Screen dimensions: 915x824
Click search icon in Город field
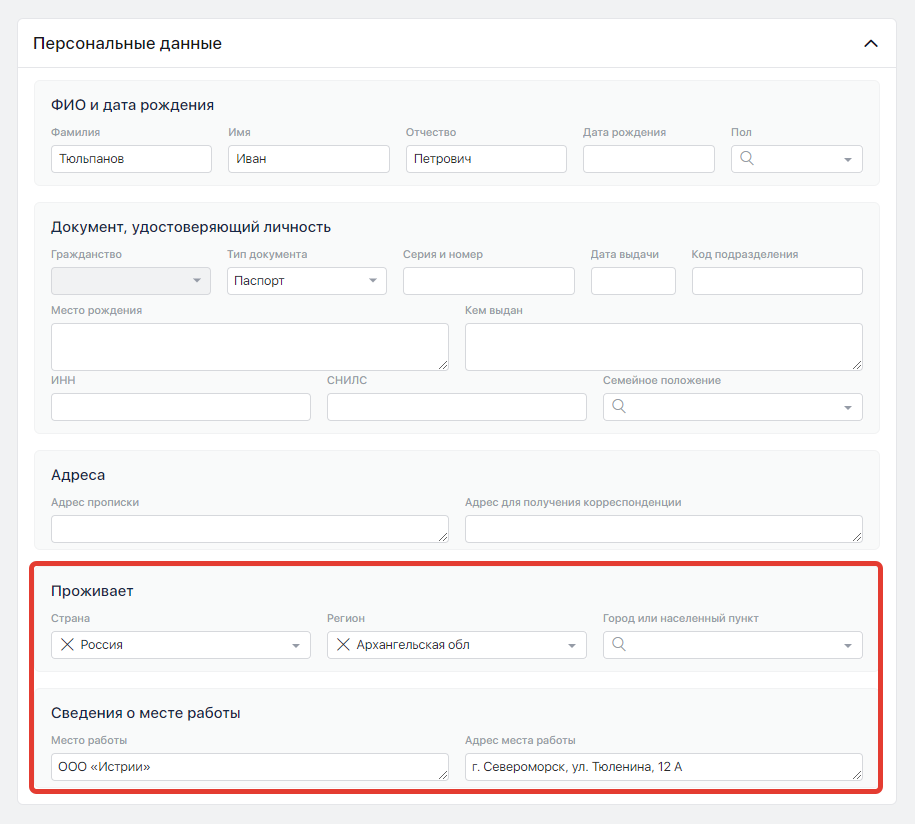618,645
